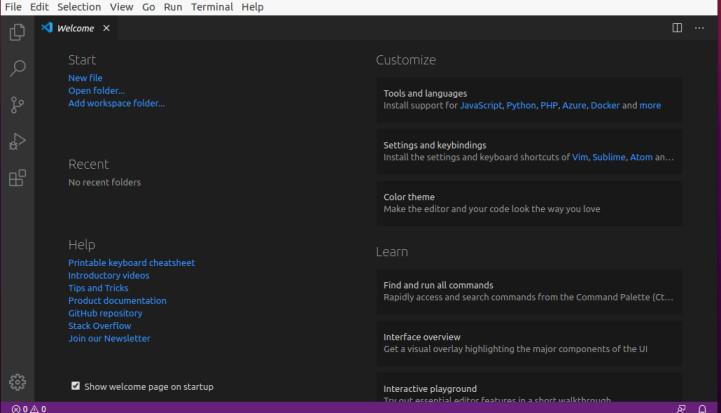721x413 pixels.
Task: Click the Tools and languages heading
Action: click(x=425, y=93)
